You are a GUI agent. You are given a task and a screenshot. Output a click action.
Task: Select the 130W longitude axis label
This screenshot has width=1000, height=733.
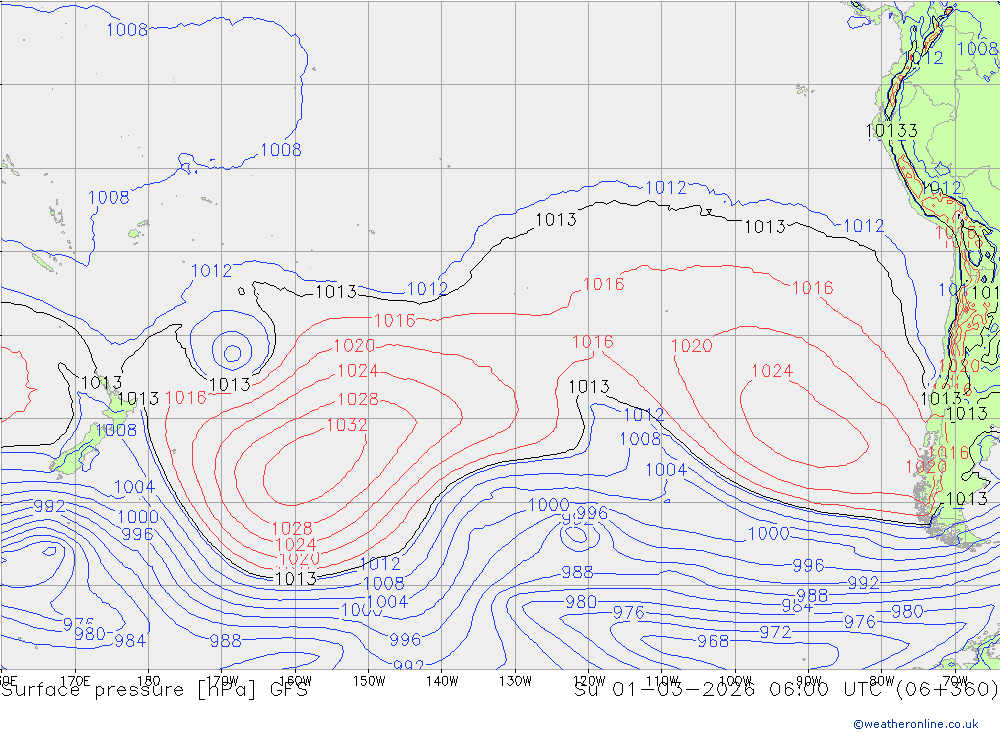(x=515, y=681)
